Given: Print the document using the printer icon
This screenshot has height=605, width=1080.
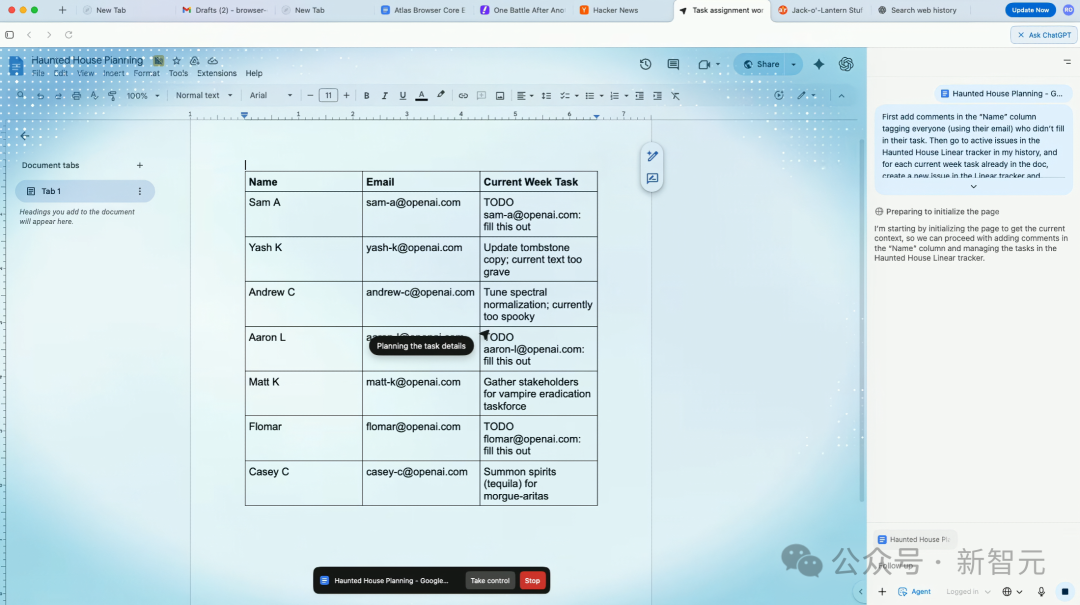Looking at the screenshot, I should [x=76, y=95].
